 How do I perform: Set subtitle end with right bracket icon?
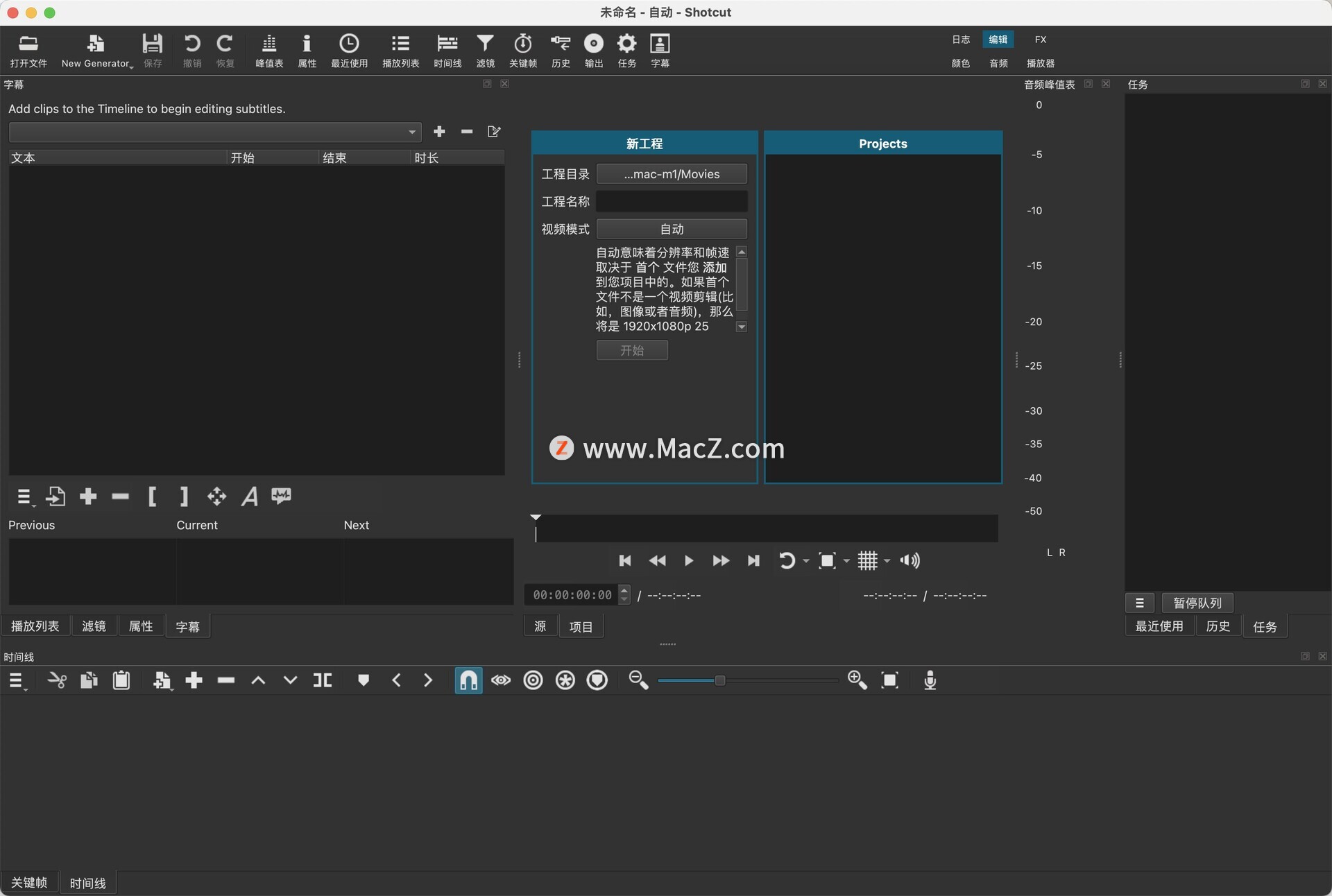point(184,497)
